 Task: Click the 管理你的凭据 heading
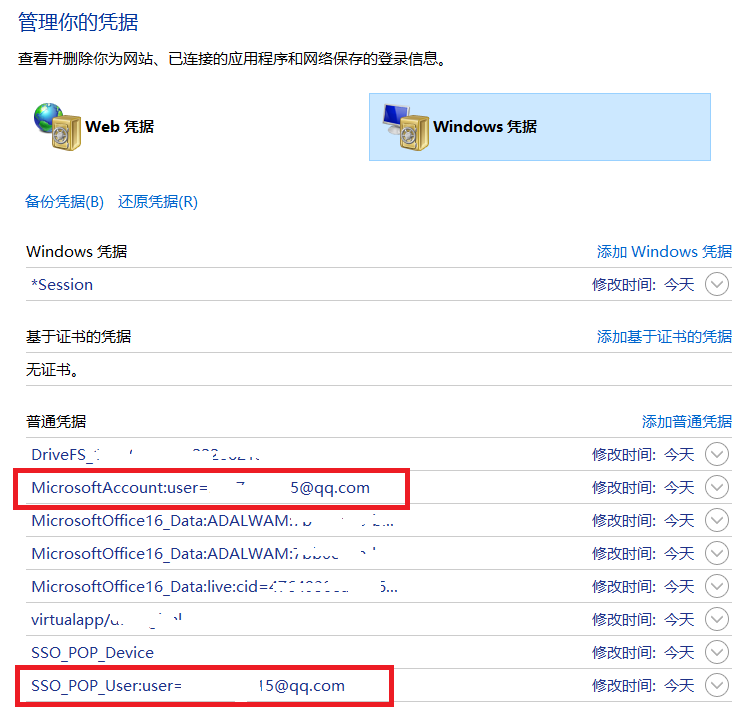pos(78,22)
